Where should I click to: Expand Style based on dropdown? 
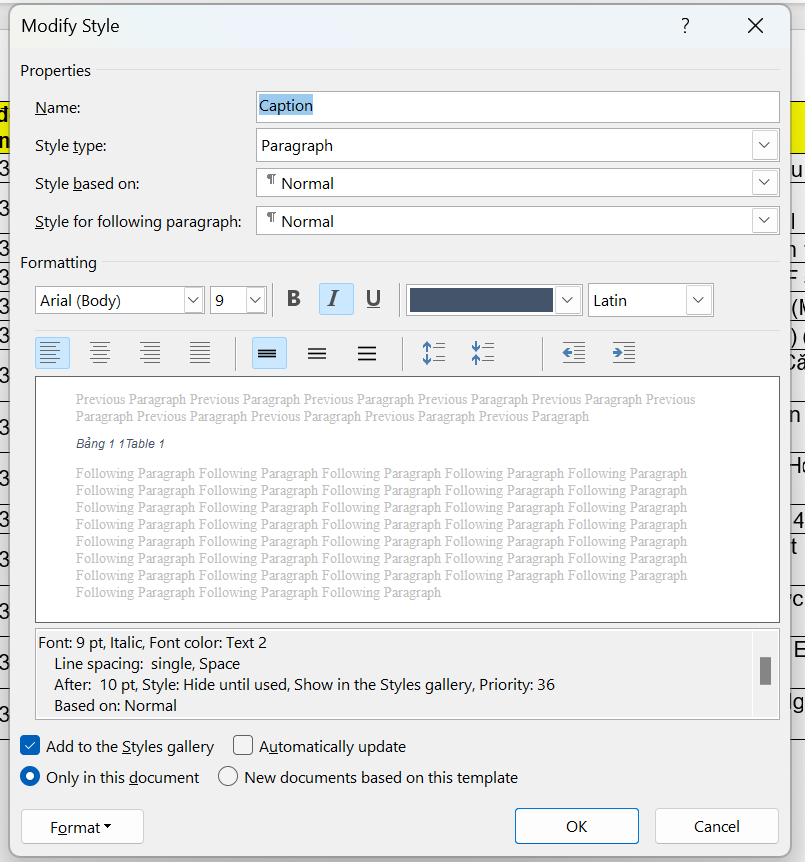click(x=764, y=183)
